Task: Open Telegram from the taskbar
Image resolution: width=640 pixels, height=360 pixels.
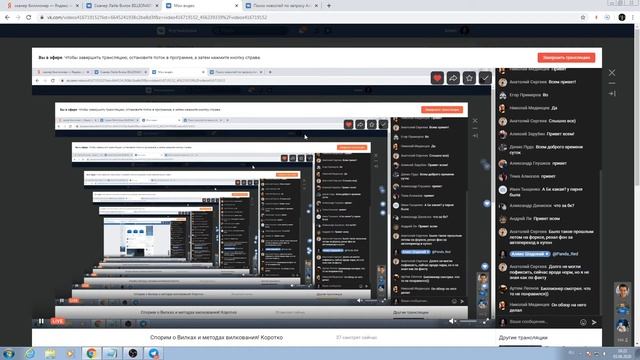Action: pos(153,353)
